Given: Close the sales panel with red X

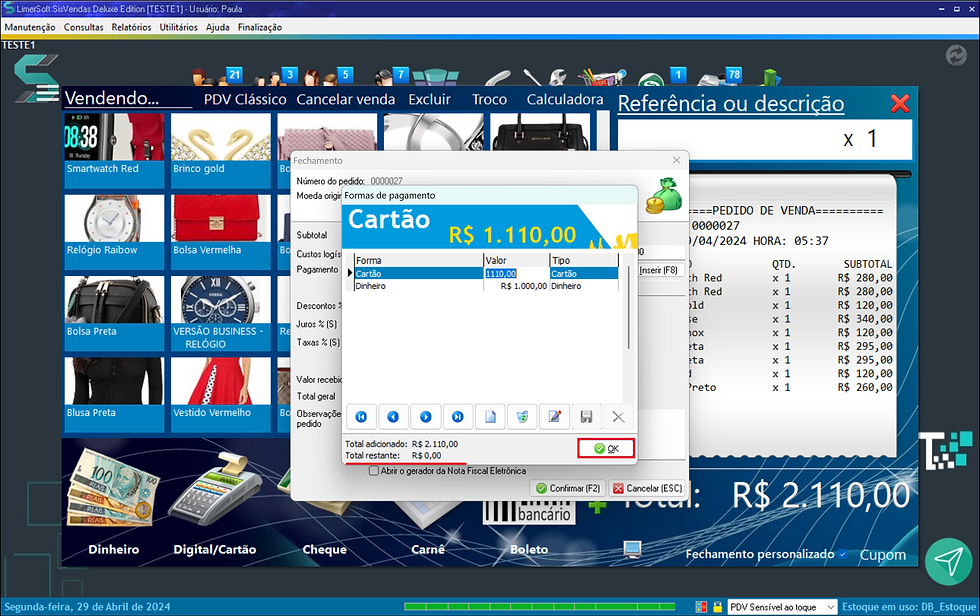Looking at the screenshot, I should (x=900, y=103).
